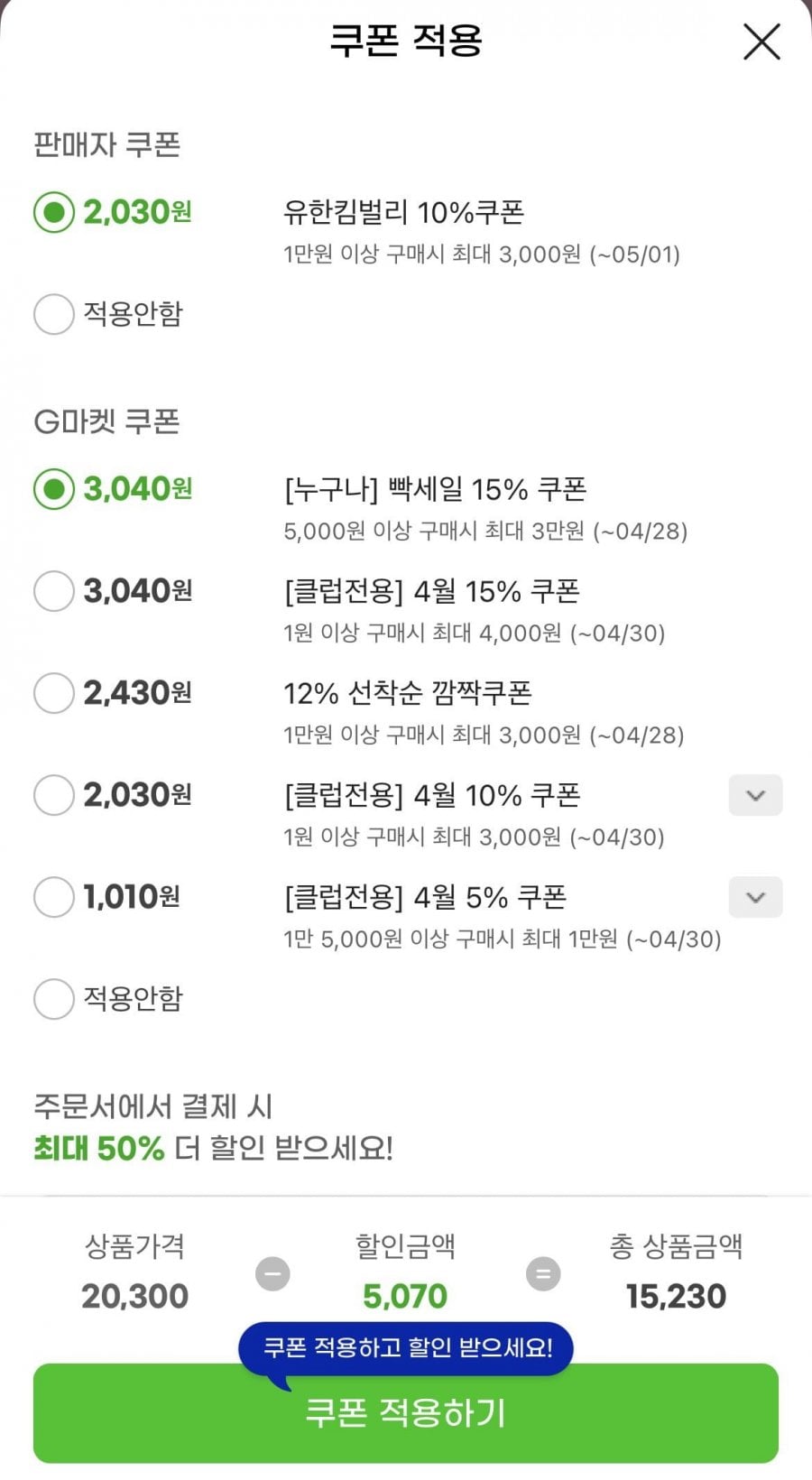This screenshot has height=1480, width=812.
Task: Click the 12% 선착순 깜짝쿠폰 label
Action: point(407,693)
